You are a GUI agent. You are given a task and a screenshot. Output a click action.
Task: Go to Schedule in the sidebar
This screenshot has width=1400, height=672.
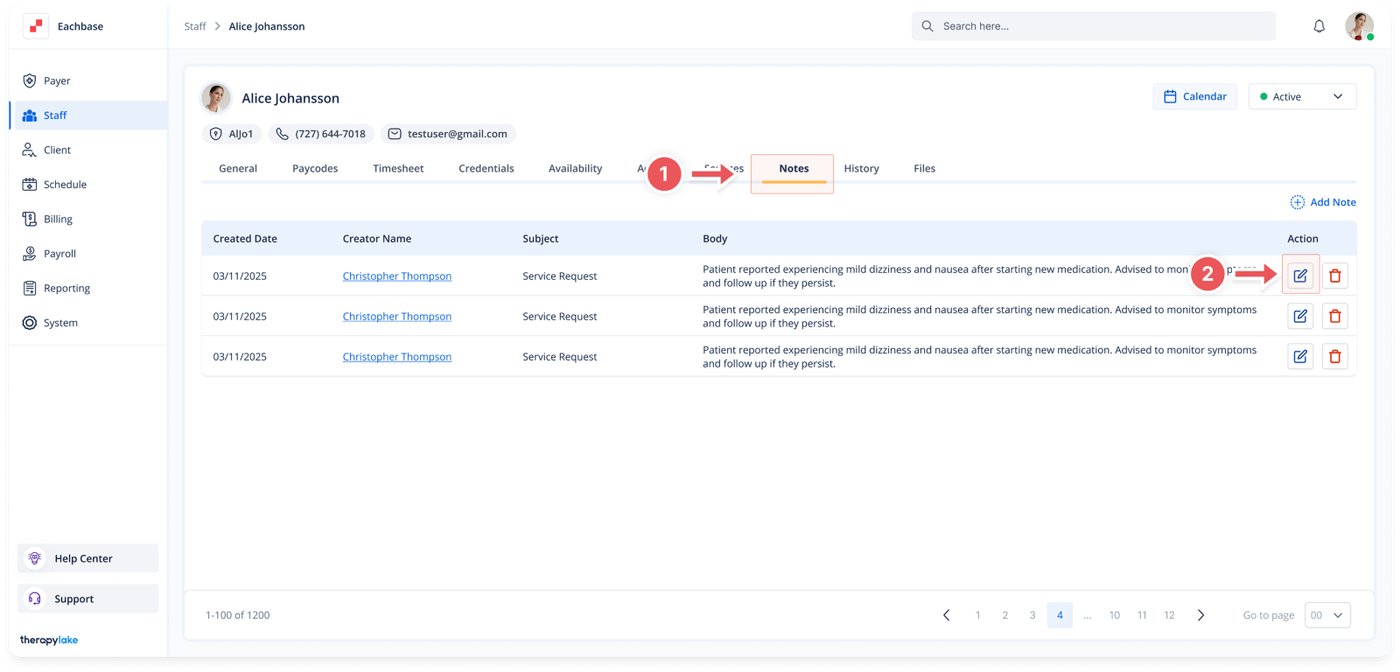click(x=65, y=185)
